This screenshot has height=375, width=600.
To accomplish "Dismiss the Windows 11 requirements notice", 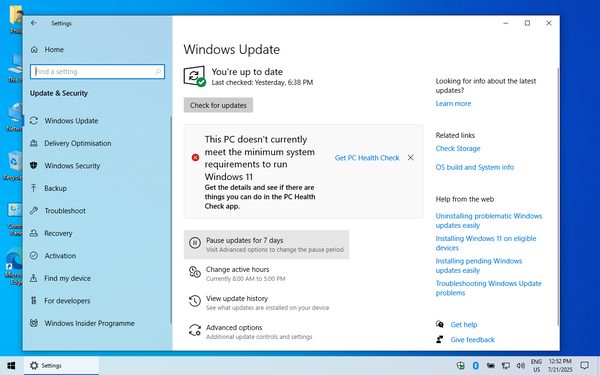I will point(411,158).
